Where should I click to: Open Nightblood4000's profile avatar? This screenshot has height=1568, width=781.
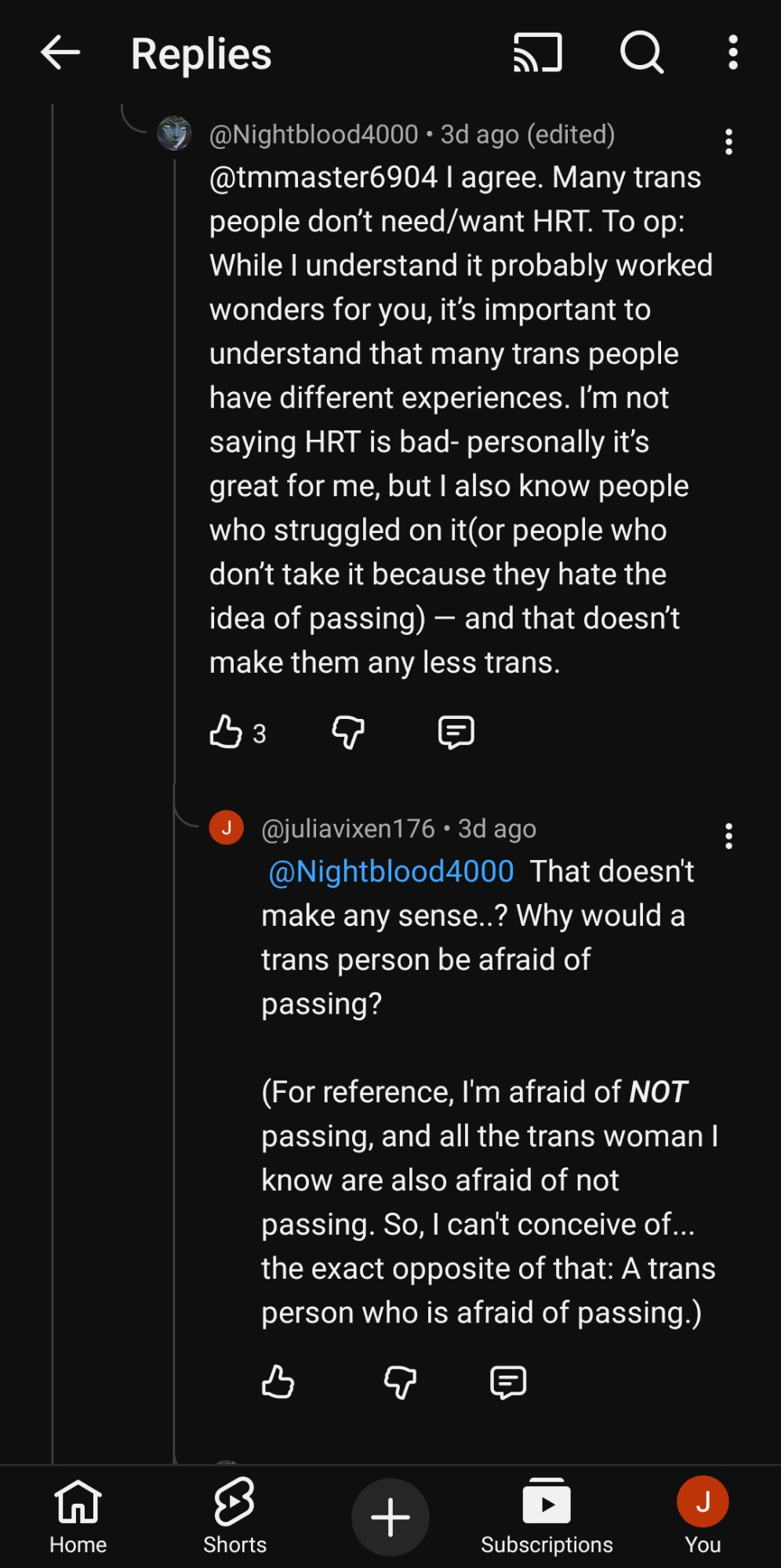pos(174,133)
